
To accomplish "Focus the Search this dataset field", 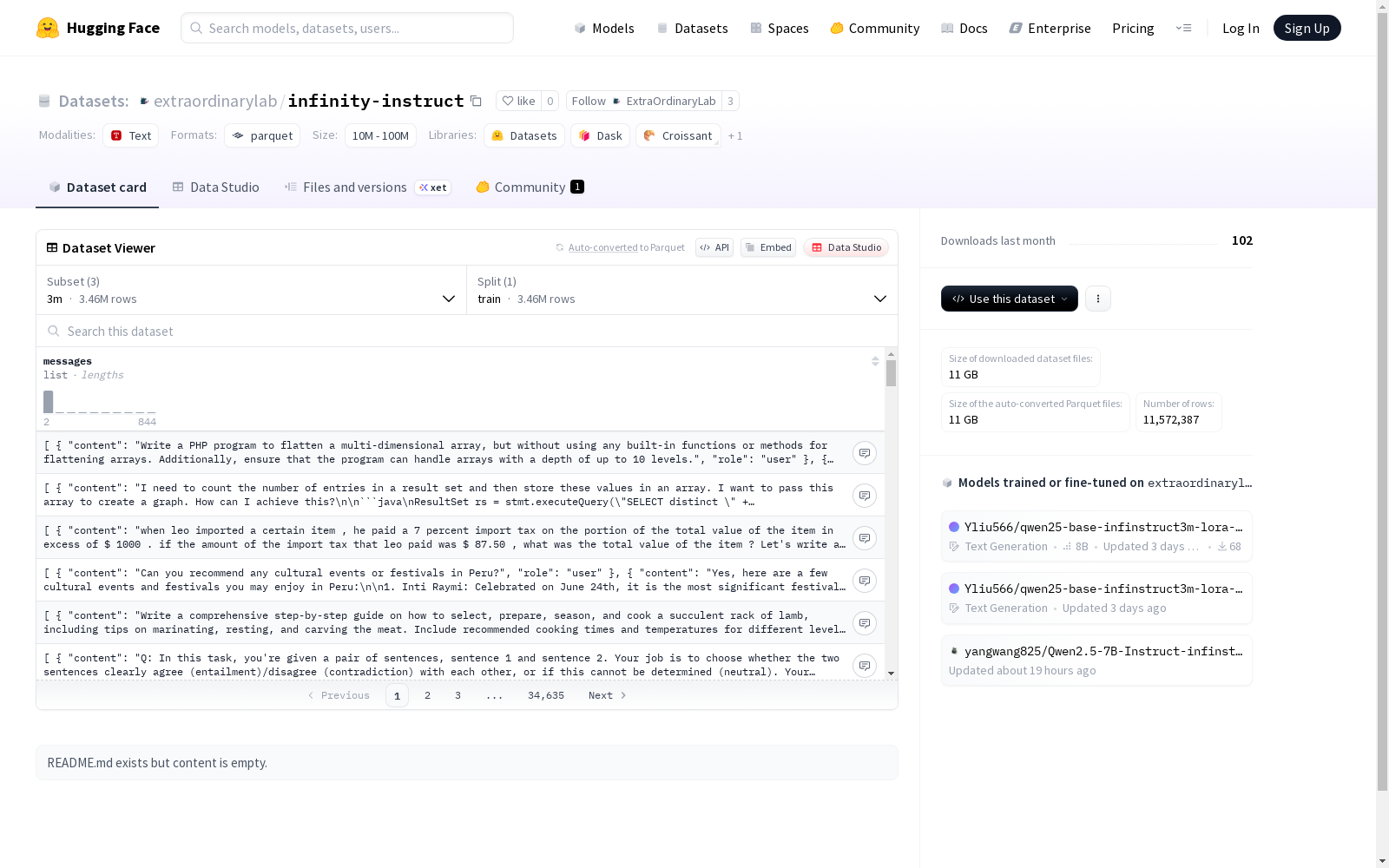I will [467, 331].
